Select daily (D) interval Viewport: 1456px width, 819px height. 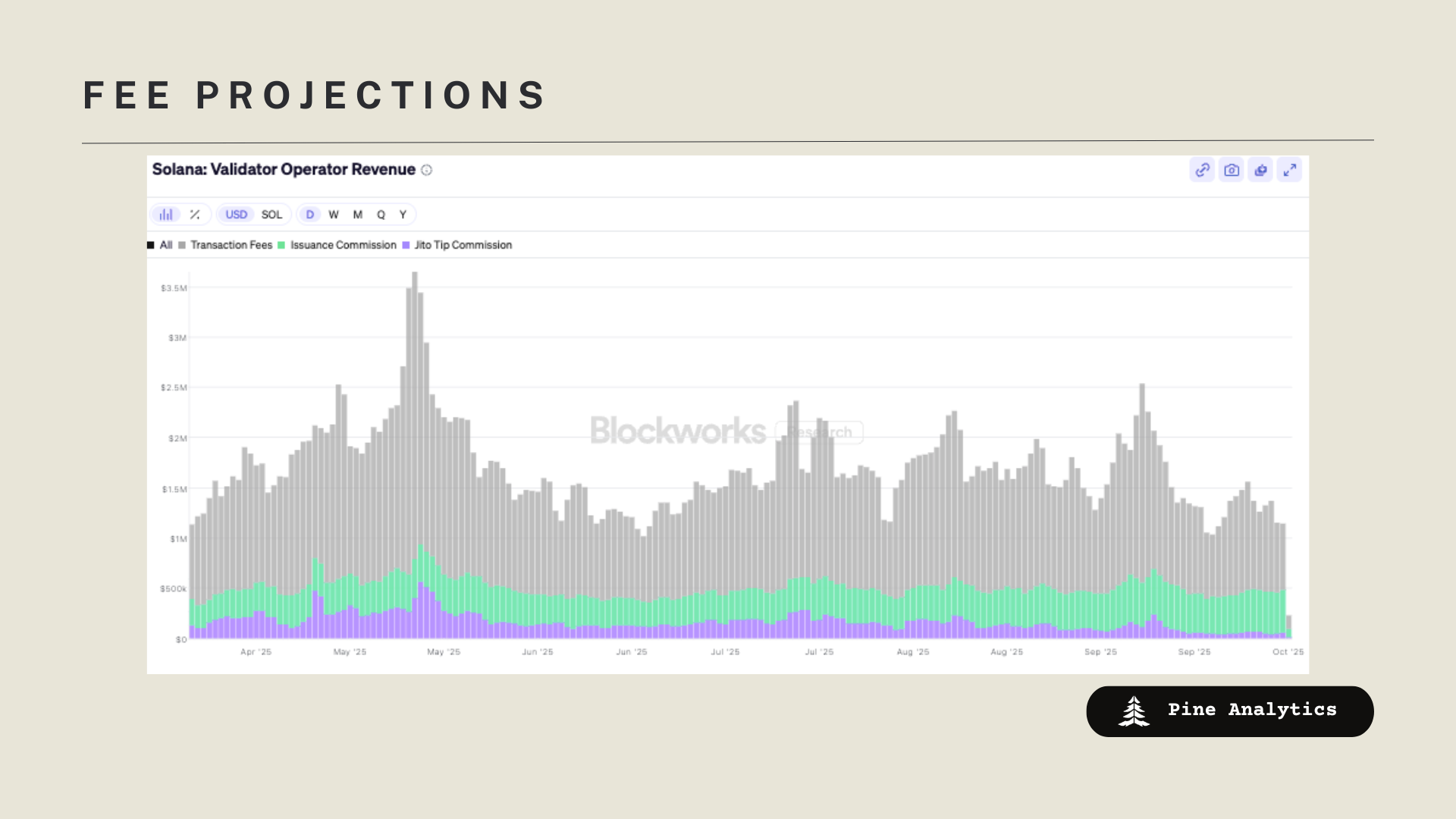(309, 215)
